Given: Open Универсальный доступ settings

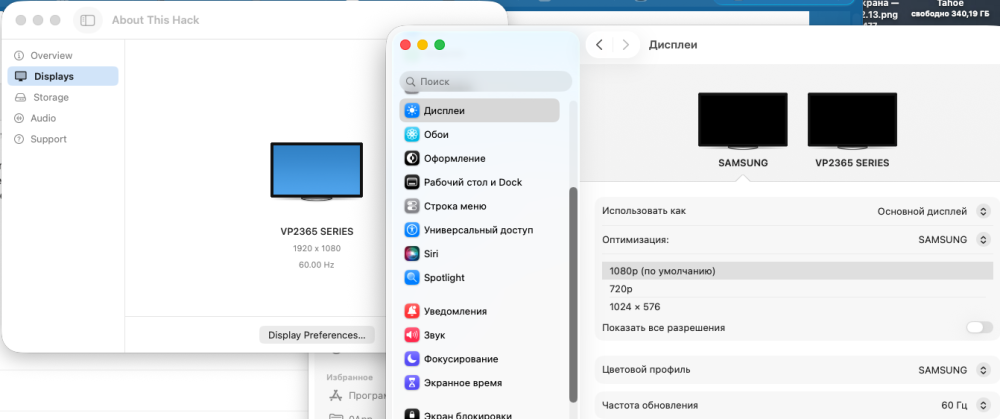Looking at the screenshot, I should click(x=479, y=230).
